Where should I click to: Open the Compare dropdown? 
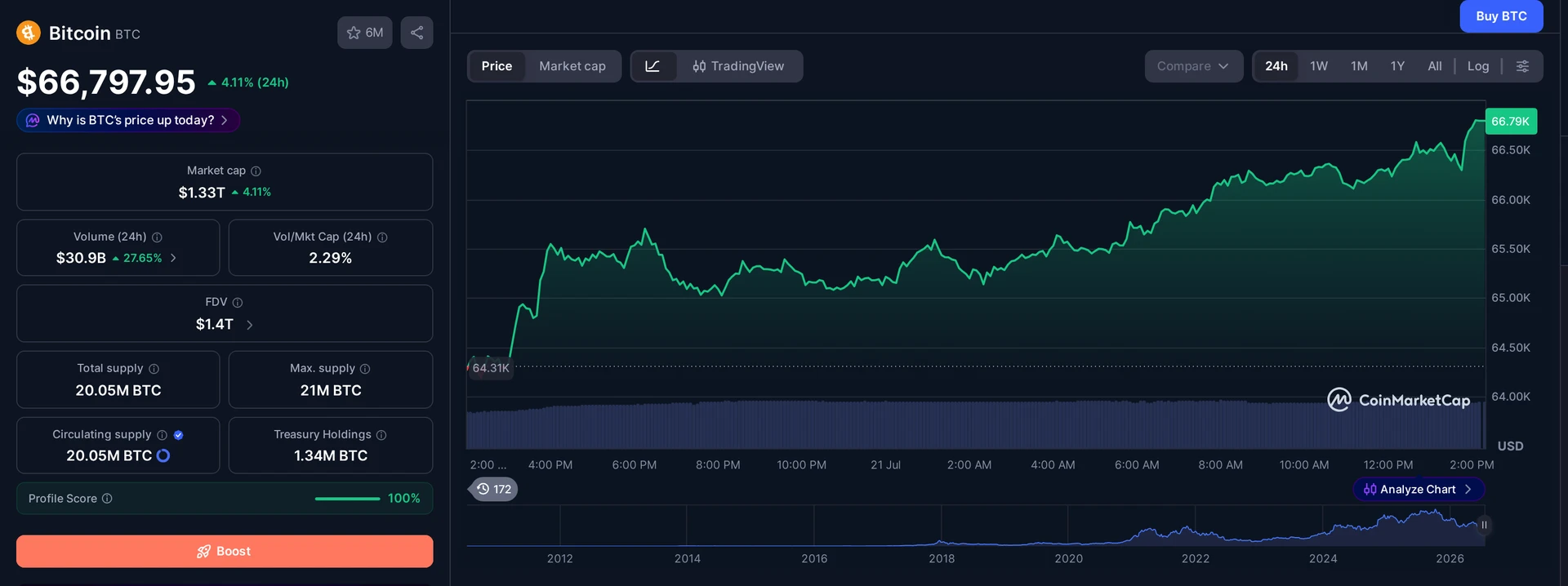pos(1193,66)
